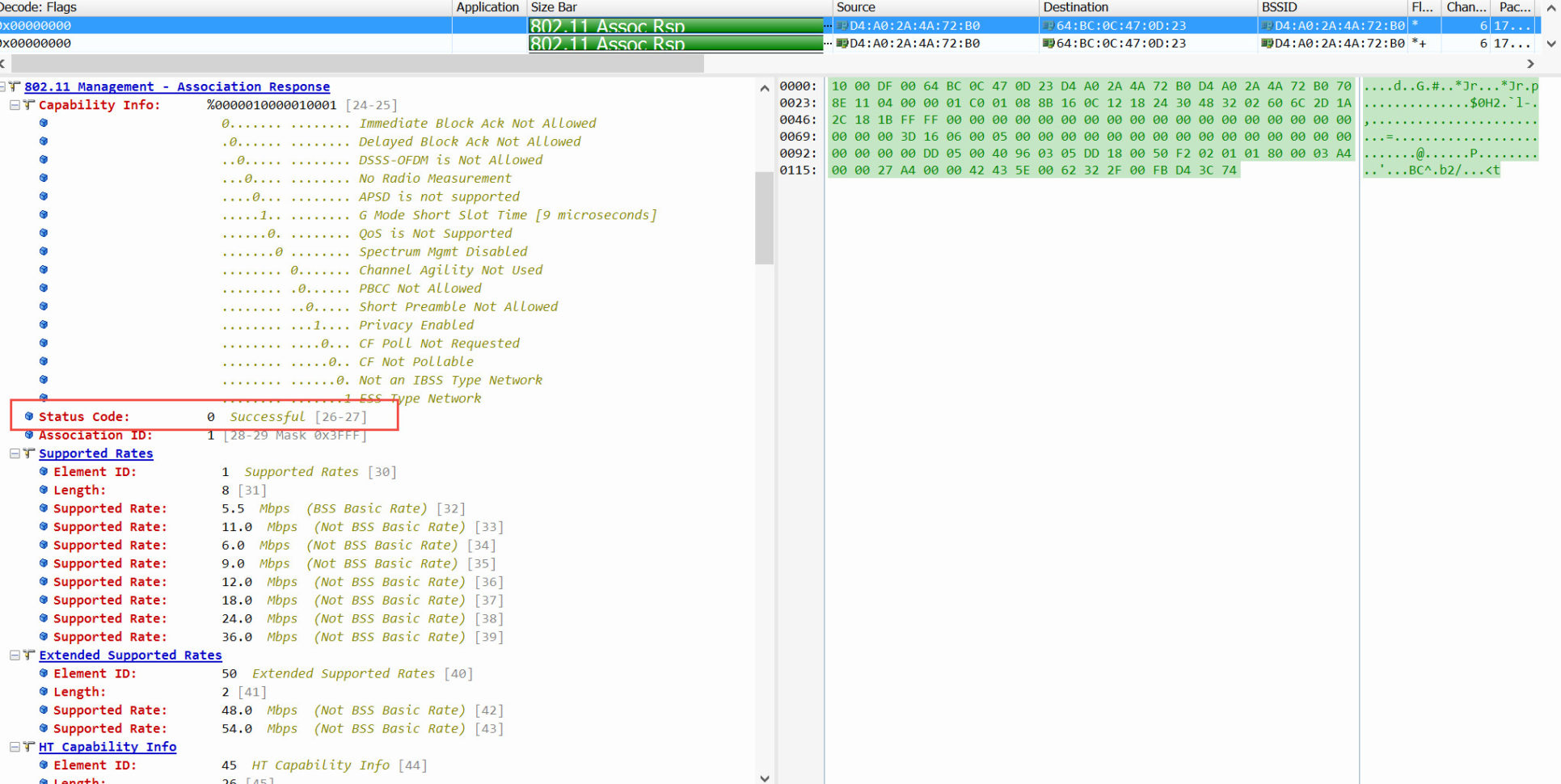1561x784 pixels.
Task: Click the destination address icon in second packet row
Action: (x=1048, y=44)
